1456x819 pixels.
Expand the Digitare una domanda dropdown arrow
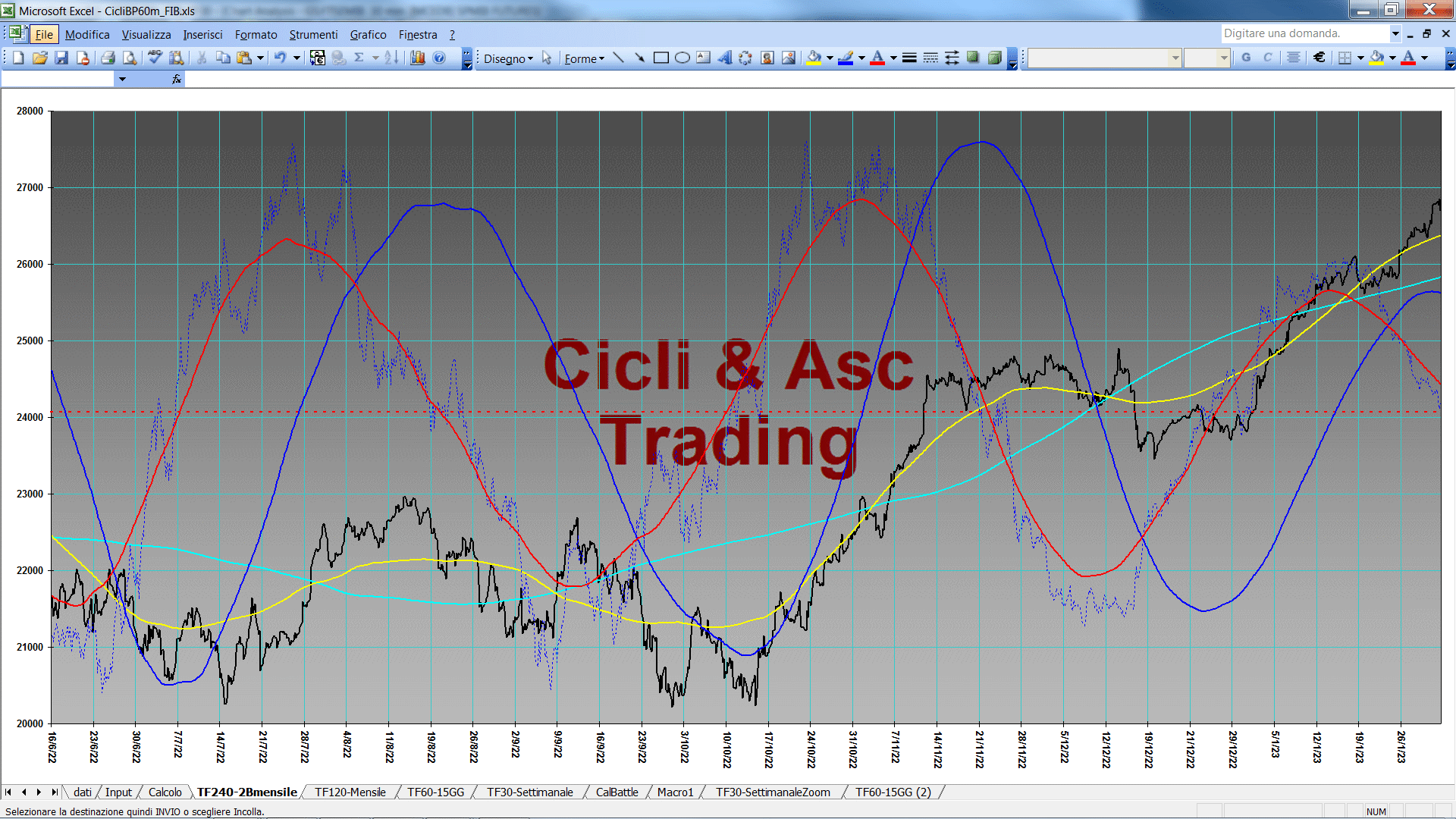pos(1395,33)
